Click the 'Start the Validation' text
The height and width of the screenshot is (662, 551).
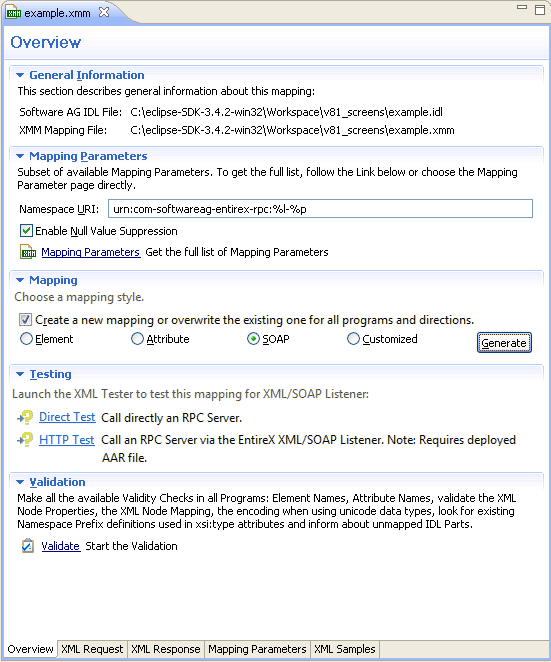pos(131,546)
